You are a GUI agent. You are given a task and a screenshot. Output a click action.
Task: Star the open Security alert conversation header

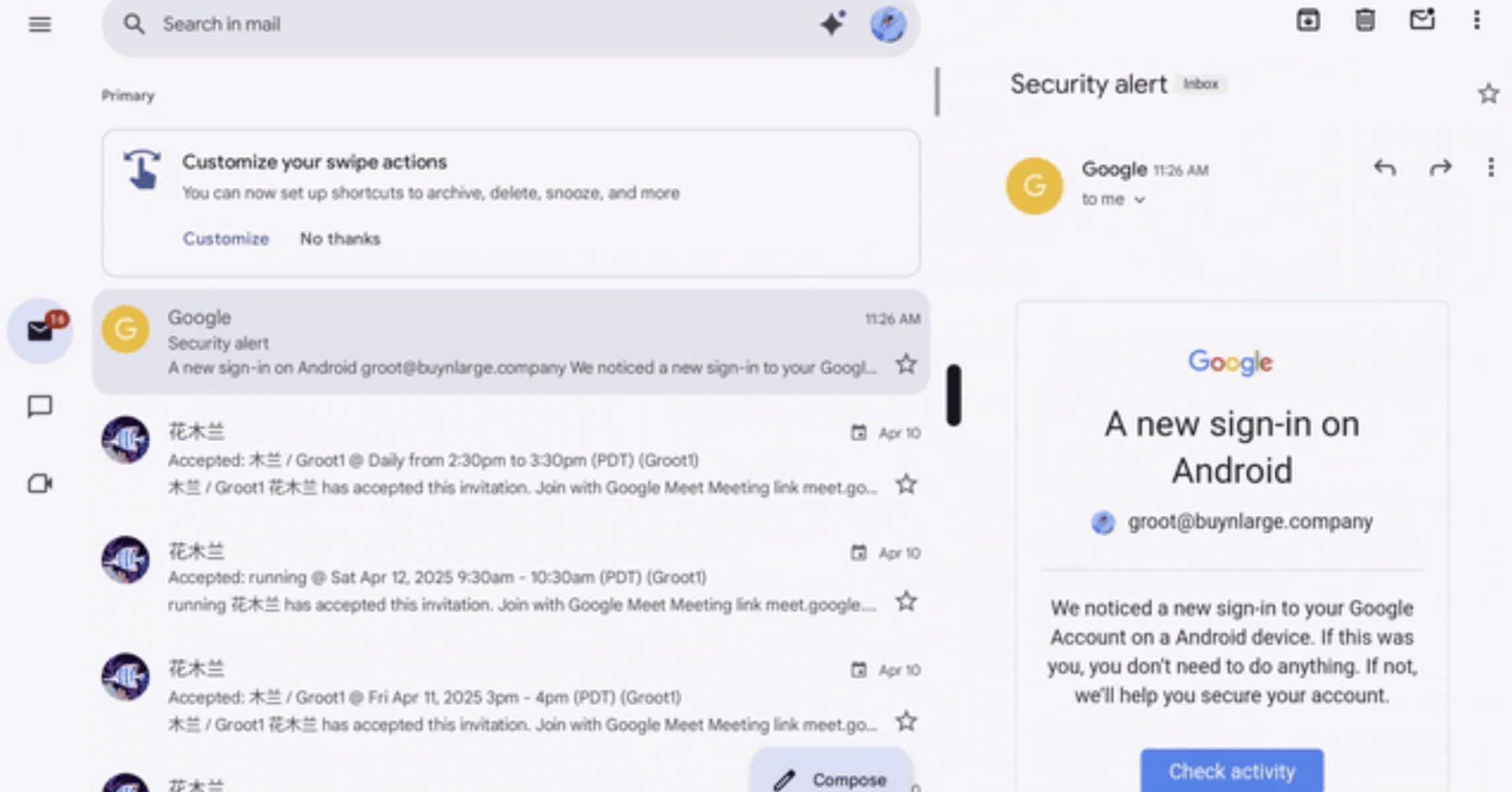click(1488, 94)
